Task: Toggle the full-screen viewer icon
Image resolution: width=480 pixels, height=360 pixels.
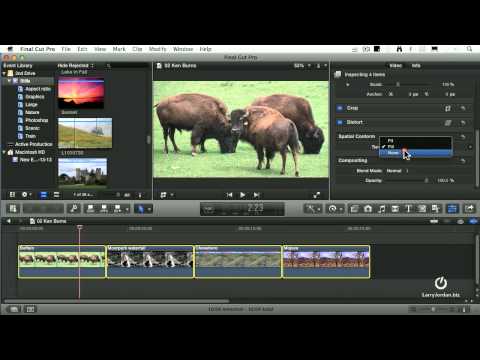Action: pos(317,195)
